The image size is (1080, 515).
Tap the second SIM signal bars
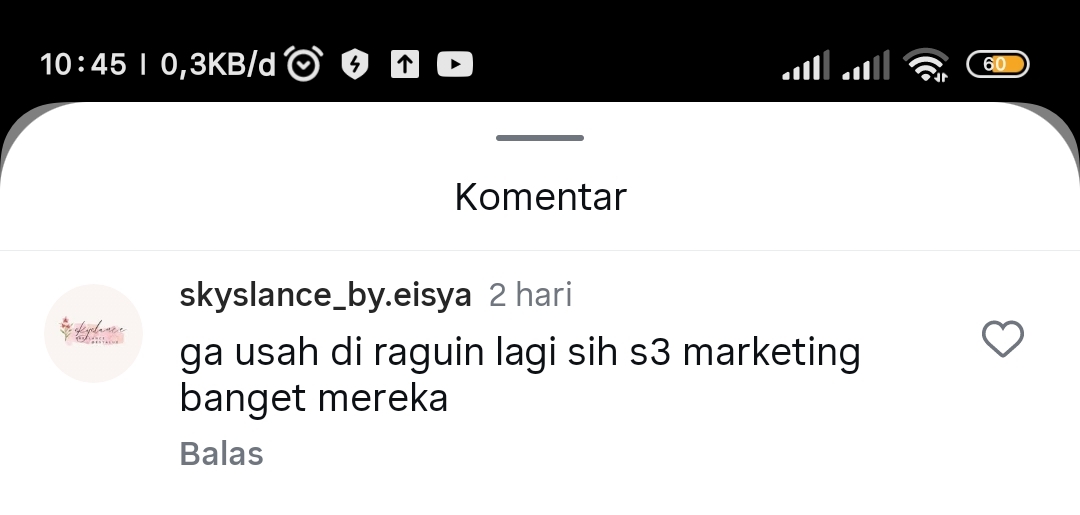point(866,65)
